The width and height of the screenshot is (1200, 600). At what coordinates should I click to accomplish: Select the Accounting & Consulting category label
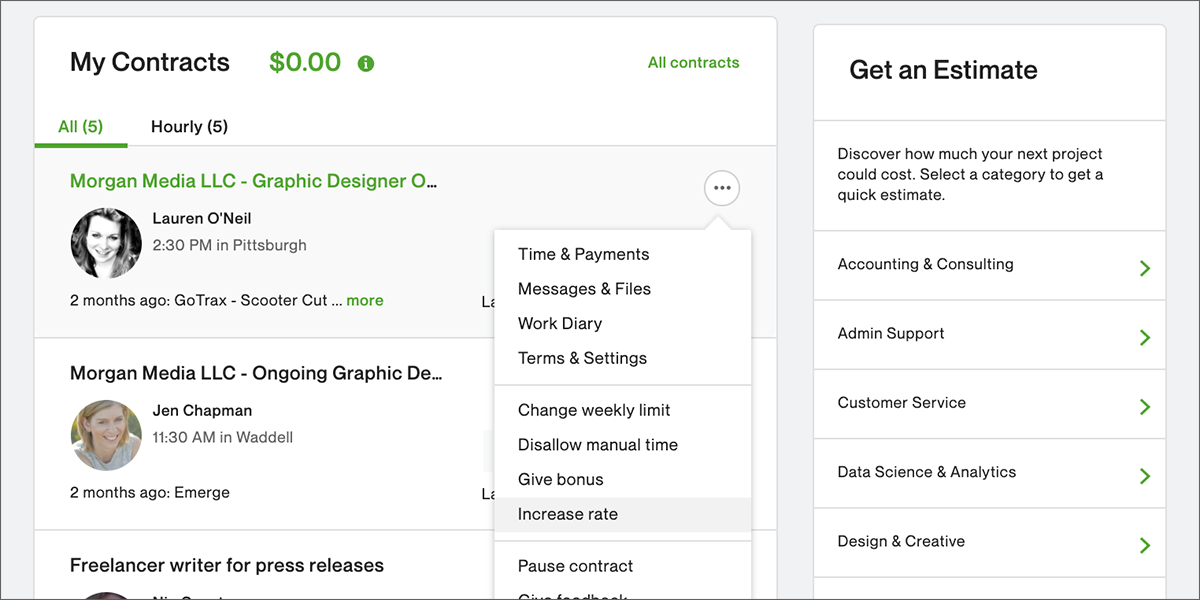[x=926, y=264]
